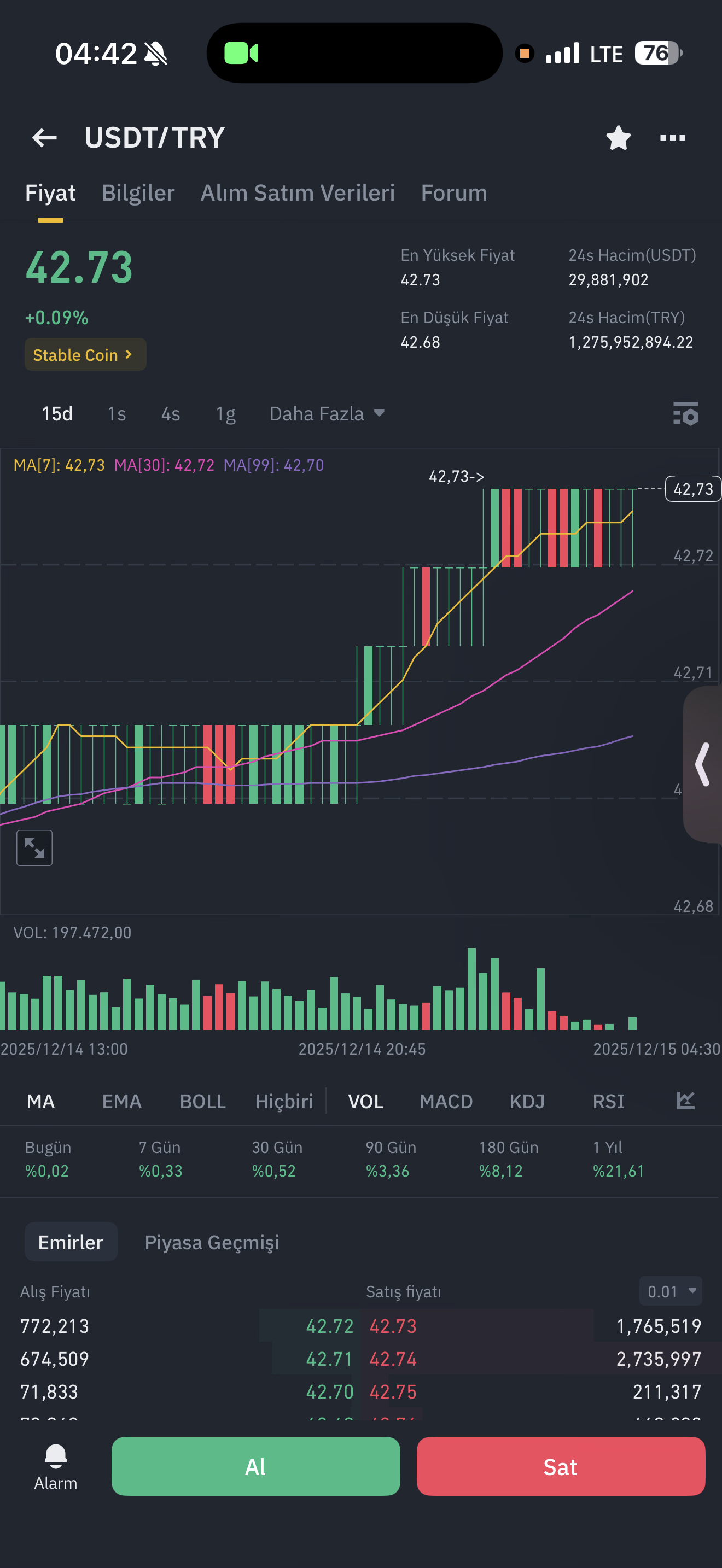This screenshot has width=722, height=1568.
Task: Open the indicator chart settings icon
Action: pos(685,1101)
